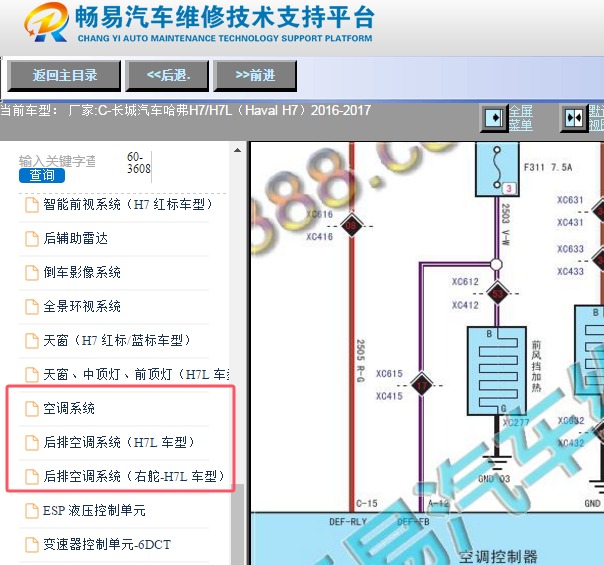Click the sidebar scrollbar thumb

click(x=240, y=524)
